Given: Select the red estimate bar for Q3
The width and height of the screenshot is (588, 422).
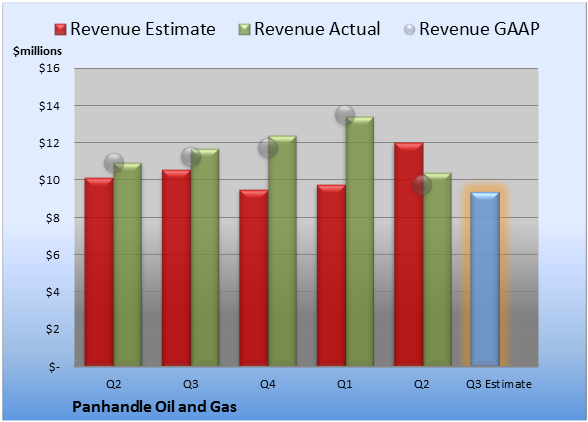Looking at the screenshot, I should coord(176,268).
